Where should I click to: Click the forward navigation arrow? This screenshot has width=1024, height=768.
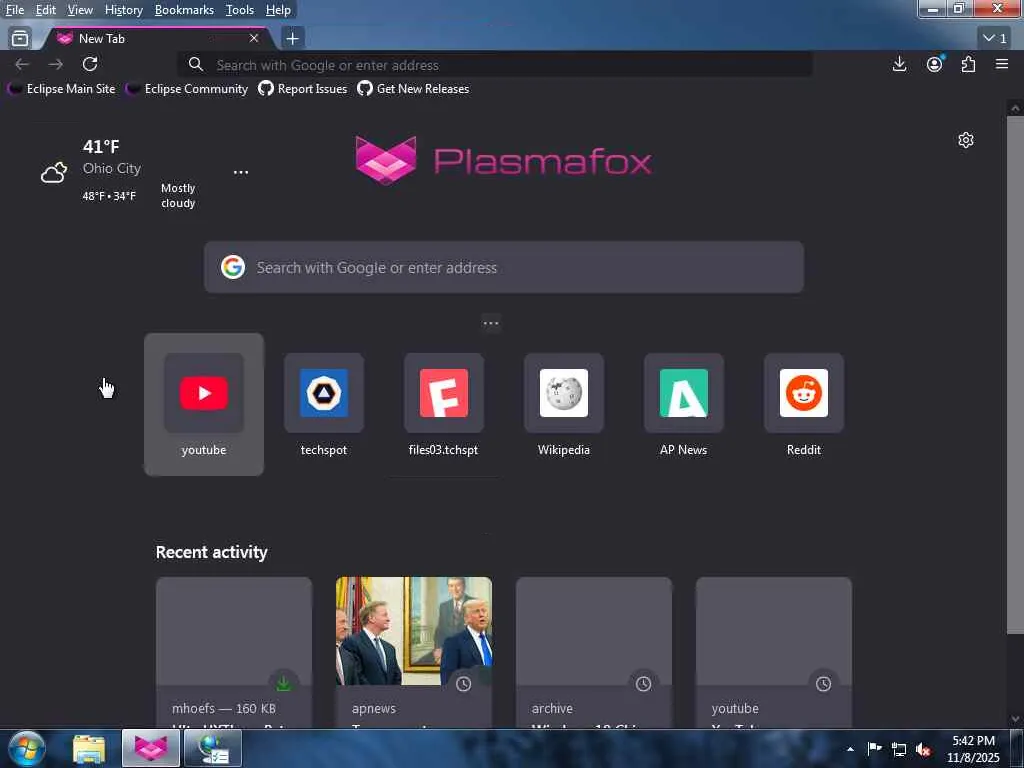pyautogui.click(x=56, y=64)
